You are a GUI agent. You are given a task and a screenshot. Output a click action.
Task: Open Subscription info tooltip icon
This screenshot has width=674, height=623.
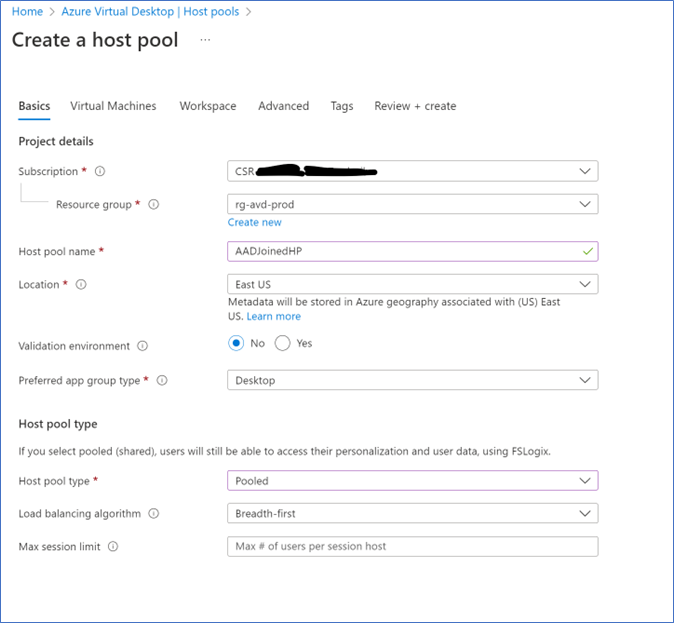coord(100,171)
